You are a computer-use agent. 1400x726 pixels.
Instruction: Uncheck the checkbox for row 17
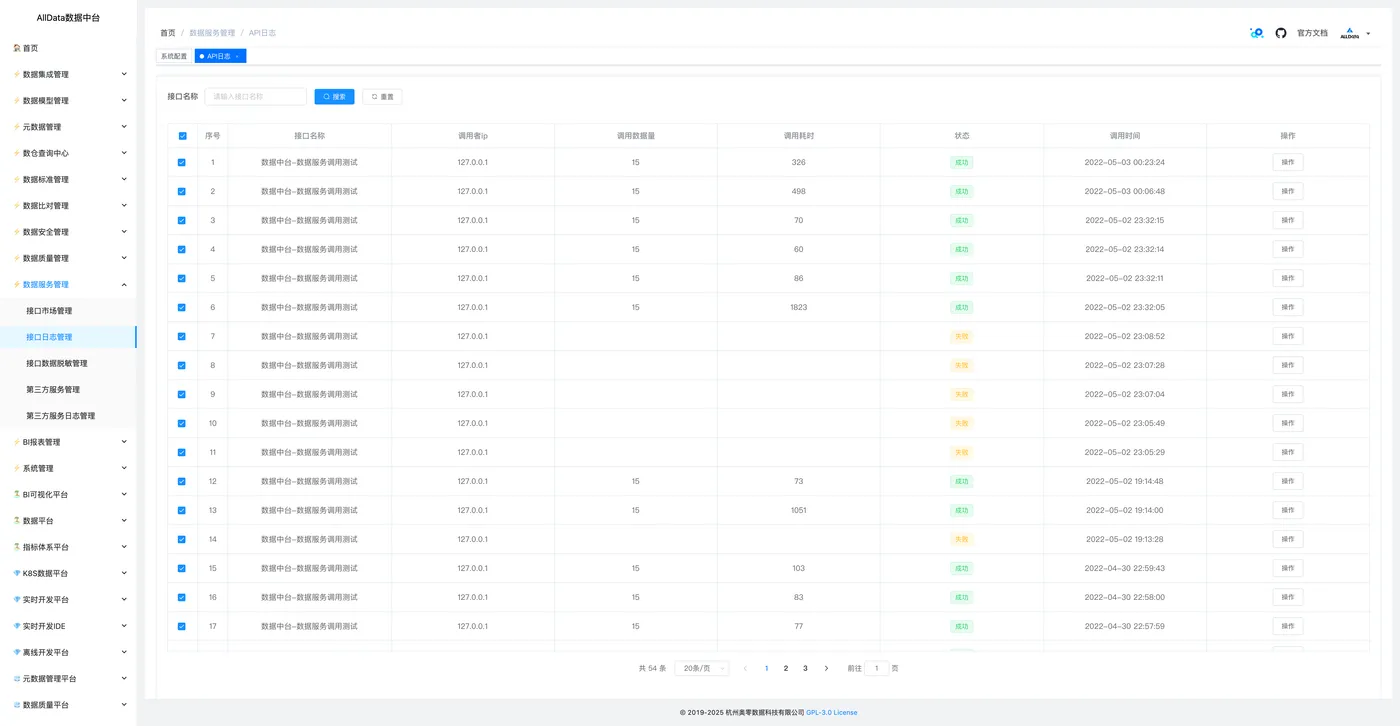182,626
